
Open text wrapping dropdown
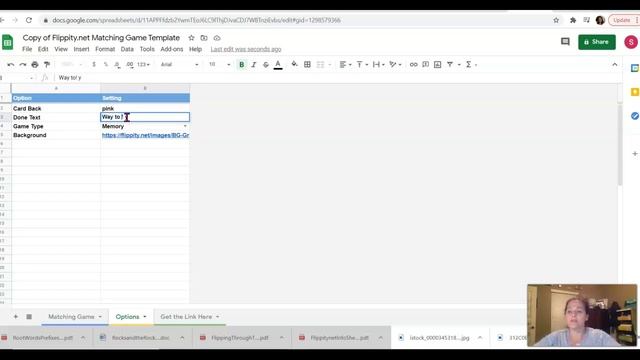point(378,64)
